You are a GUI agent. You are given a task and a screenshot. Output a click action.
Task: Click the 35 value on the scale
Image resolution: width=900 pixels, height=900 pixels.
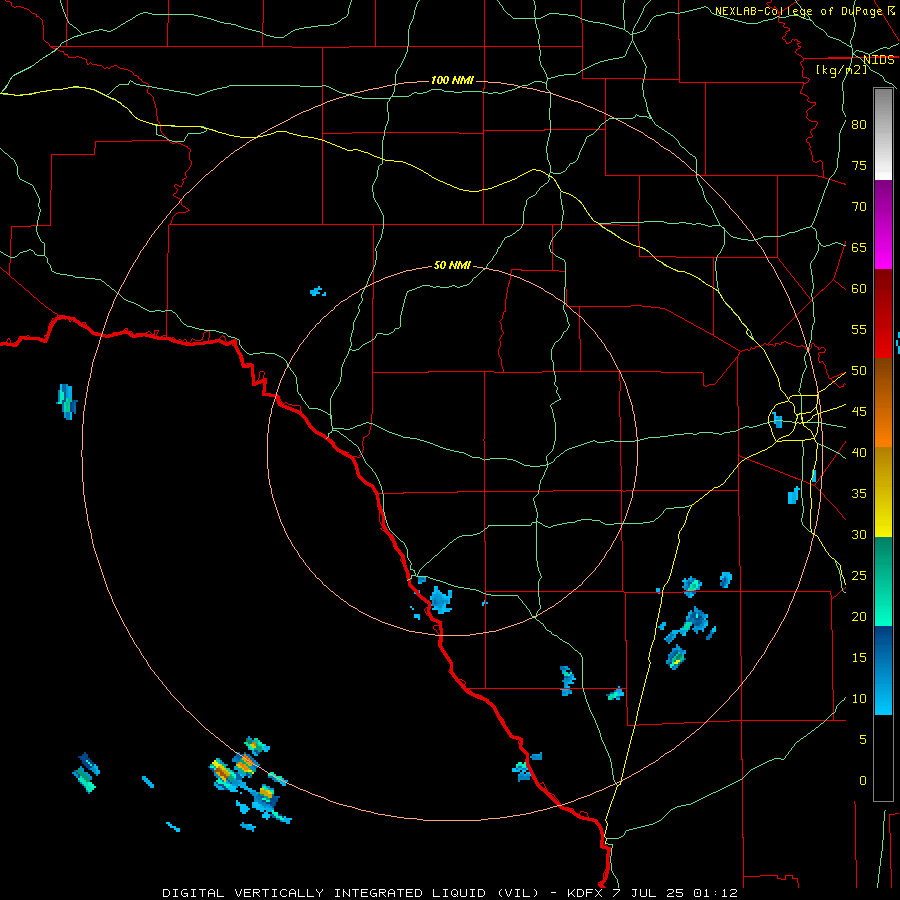(x=859, y=494)
